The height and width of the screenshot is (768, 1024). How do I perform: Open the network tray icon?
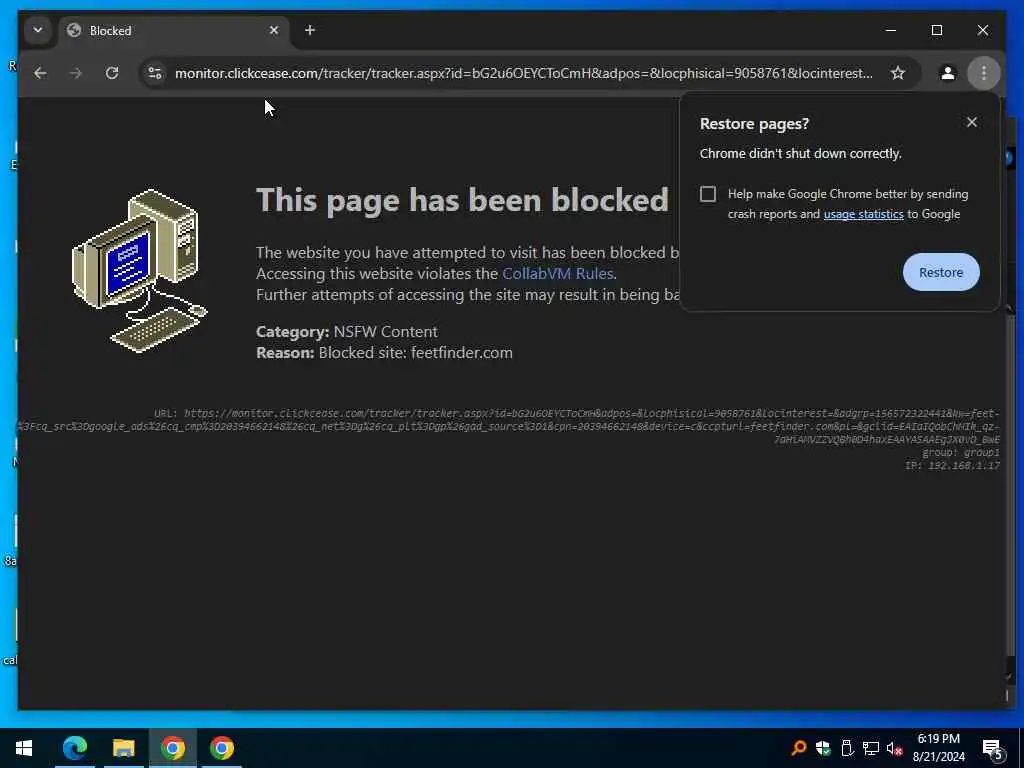pos(871,748)
